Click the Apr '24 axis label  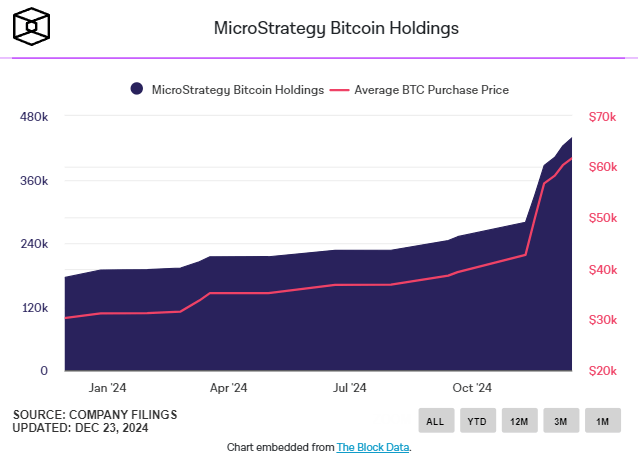tap(229, 387)
